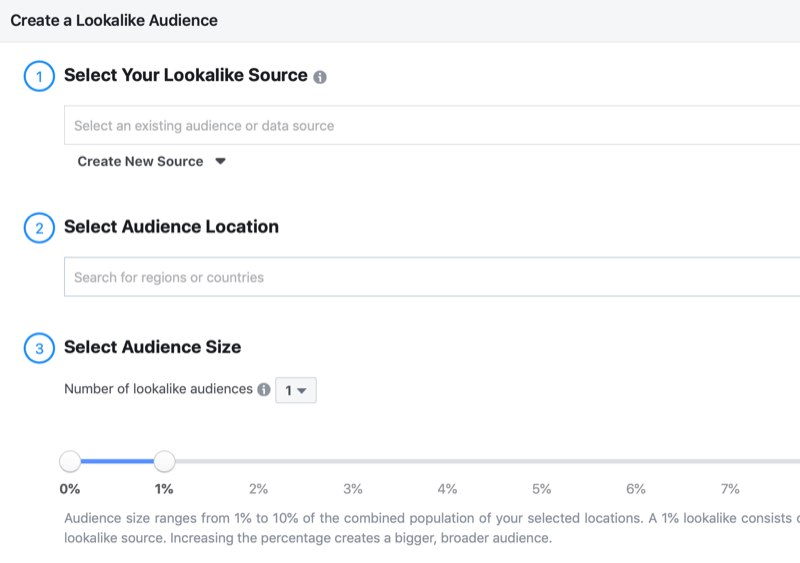Click the Select Audience Location heading
Screen dimensions: 800x563
tap(171, 227)
